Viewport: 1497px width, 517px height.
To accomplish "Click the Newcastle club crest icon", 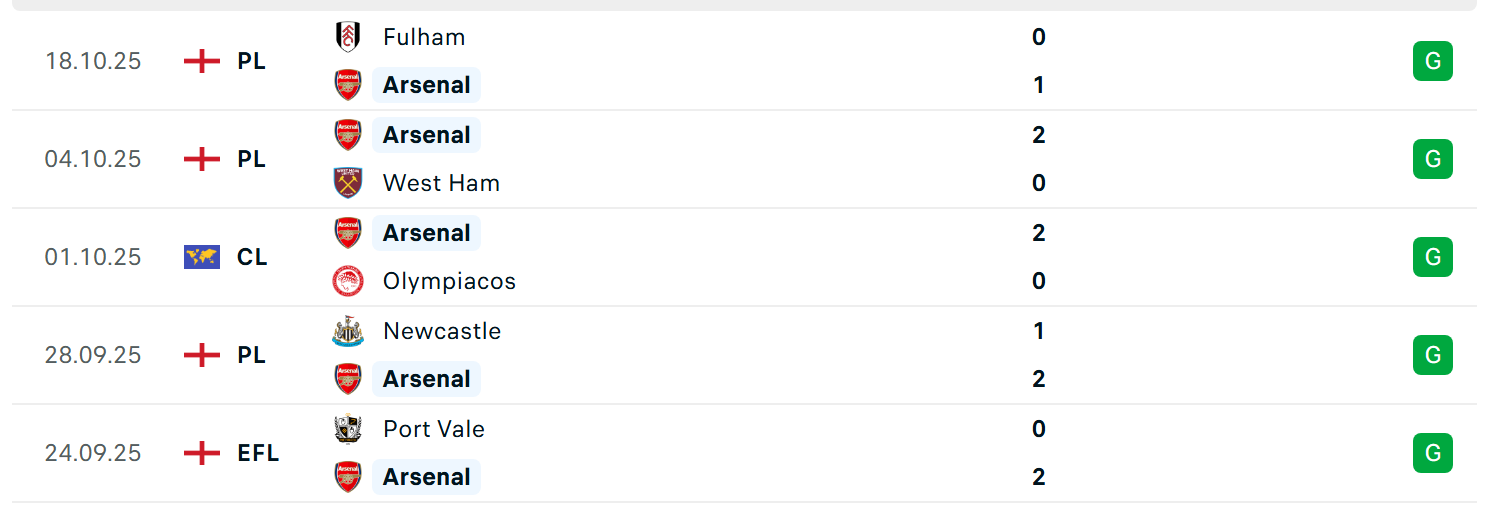I will click(347, 331).
